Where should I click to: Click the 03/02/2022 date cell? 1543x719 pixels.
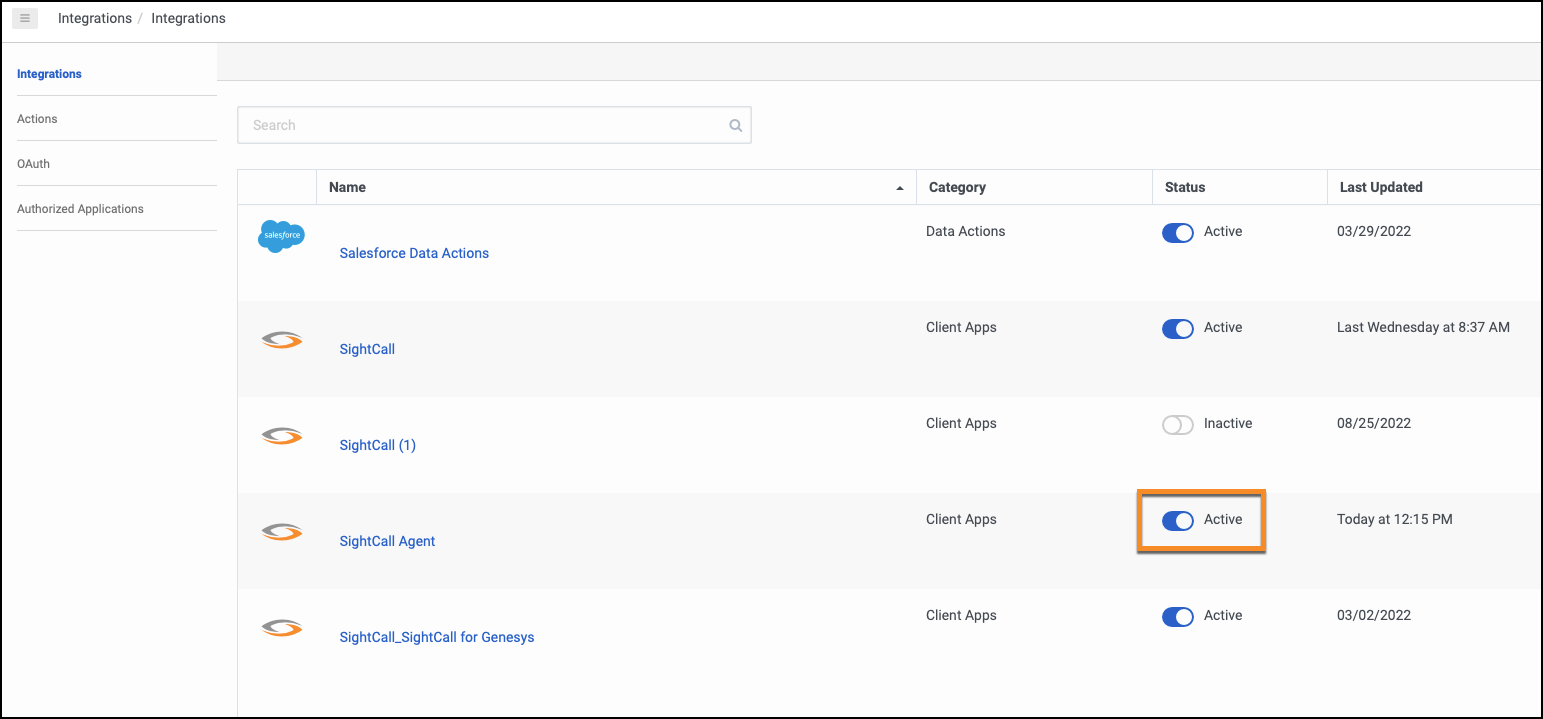(1374, 615)
